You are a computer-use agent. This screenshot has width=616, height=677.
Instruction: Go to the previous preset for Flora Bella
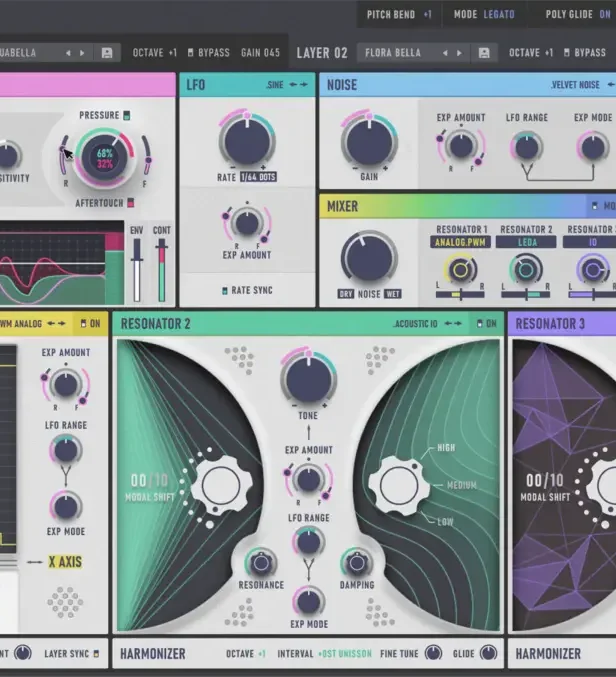coord(445,53)
